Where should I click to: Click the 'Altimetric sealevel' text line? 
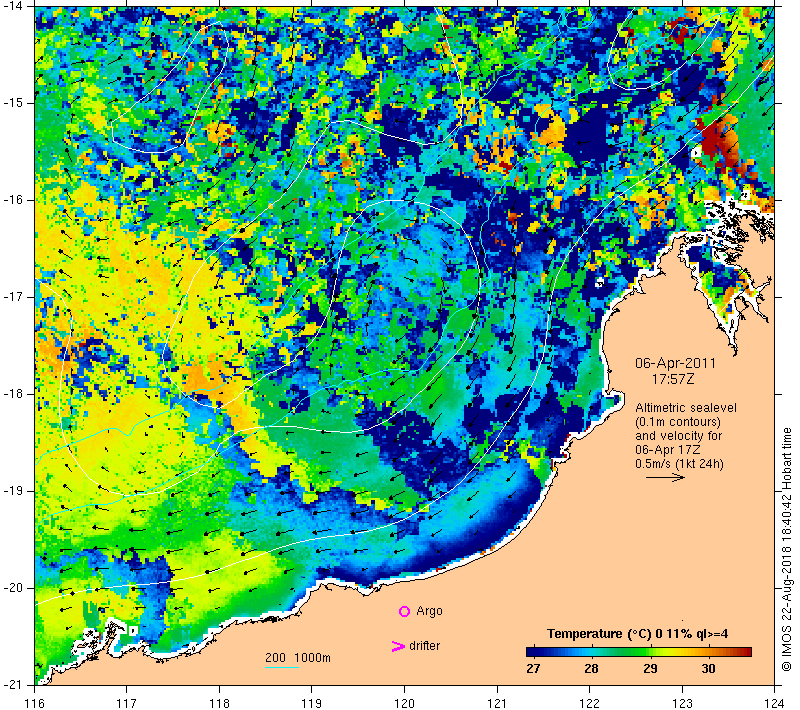[x=686, y=408]
